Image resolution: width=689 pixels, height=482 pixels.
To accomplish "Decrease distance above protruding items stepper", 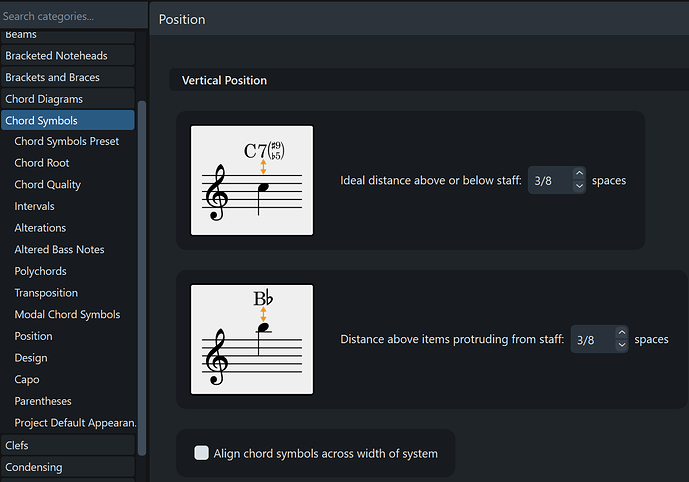I will click(x=622, y=345).
